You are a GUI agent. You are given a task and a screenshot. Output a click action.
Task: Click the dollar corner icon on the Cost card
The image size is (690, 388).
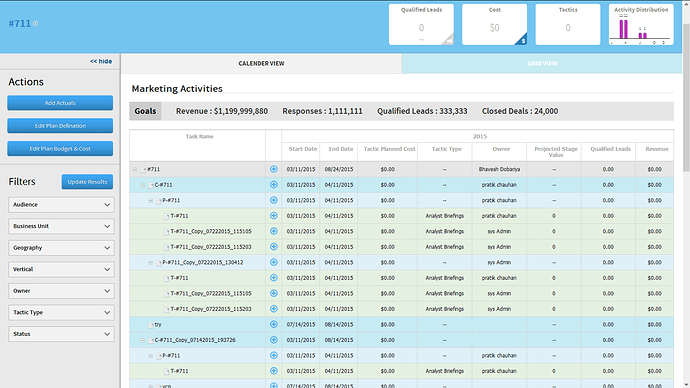pyautogui.click(x=522, y=40)
